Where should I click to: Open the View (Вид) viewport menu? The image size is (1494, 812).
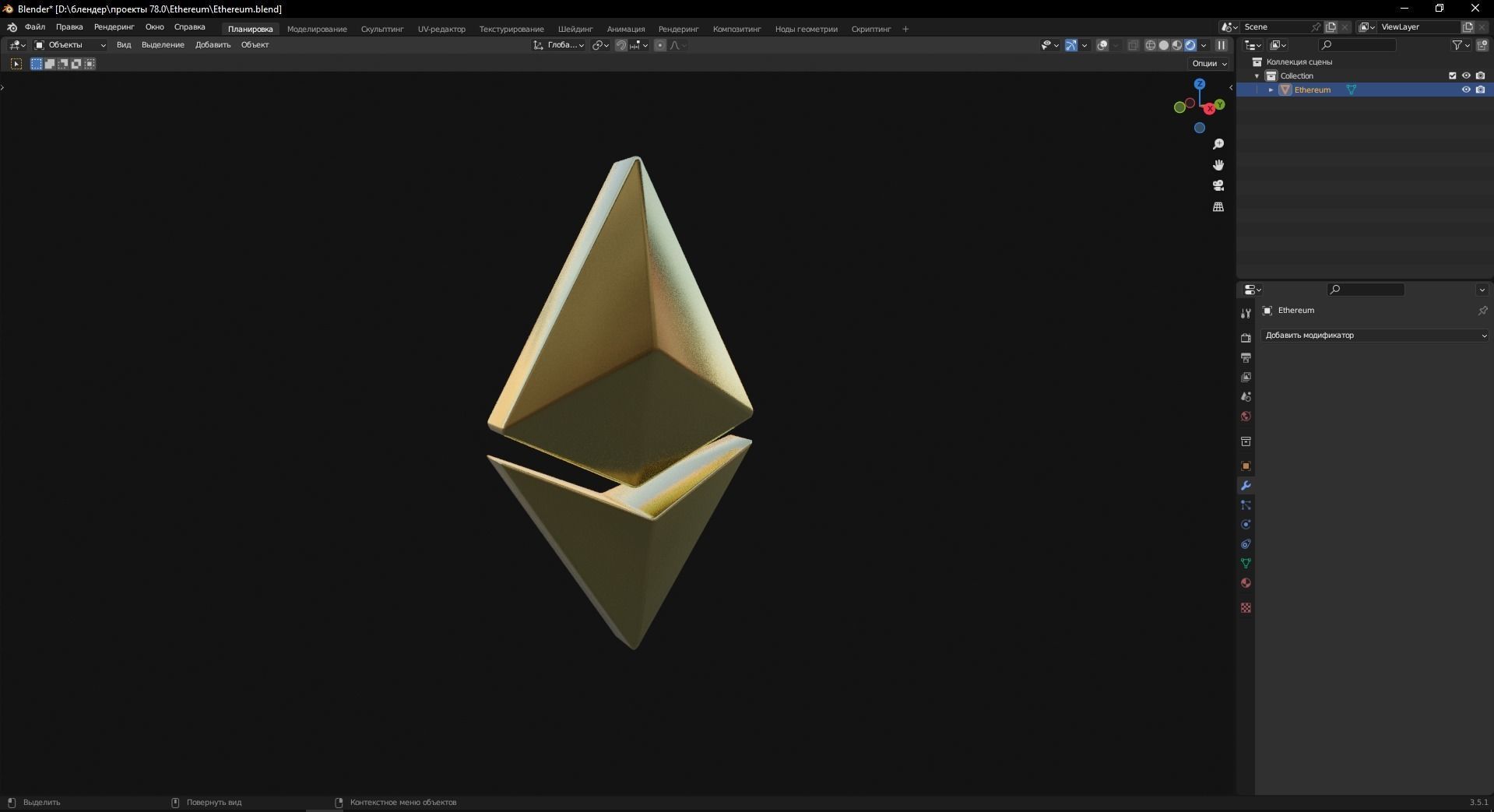[124, 45]
